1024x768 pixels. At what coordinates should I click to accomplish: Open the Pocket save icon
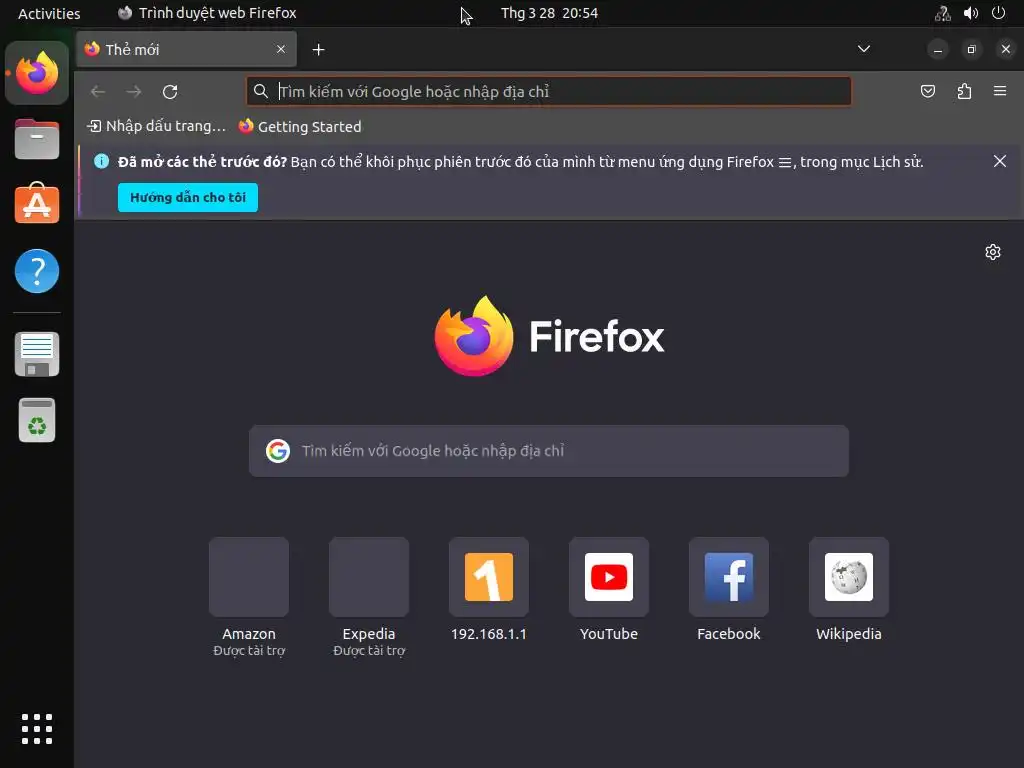[927, 91]
